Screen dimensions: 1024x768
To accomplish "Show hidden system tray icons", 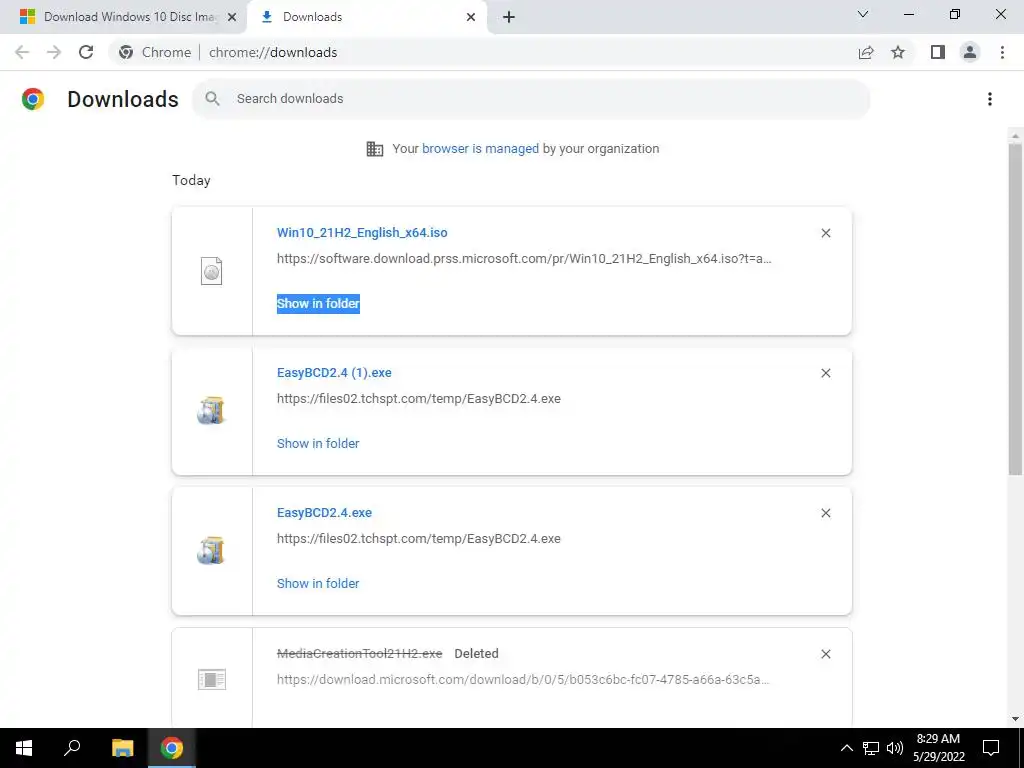I will 846,748.
